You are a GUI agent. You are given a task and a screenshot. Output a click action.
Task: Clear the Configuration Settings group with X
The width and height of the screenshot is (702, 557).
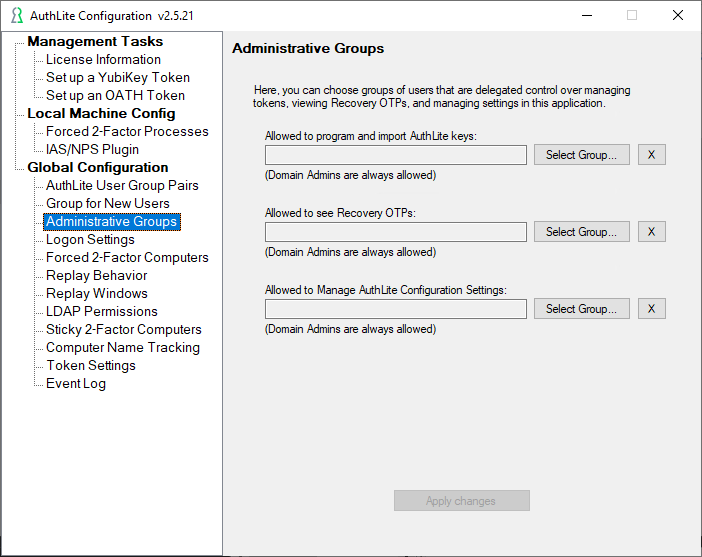point(651,308)
